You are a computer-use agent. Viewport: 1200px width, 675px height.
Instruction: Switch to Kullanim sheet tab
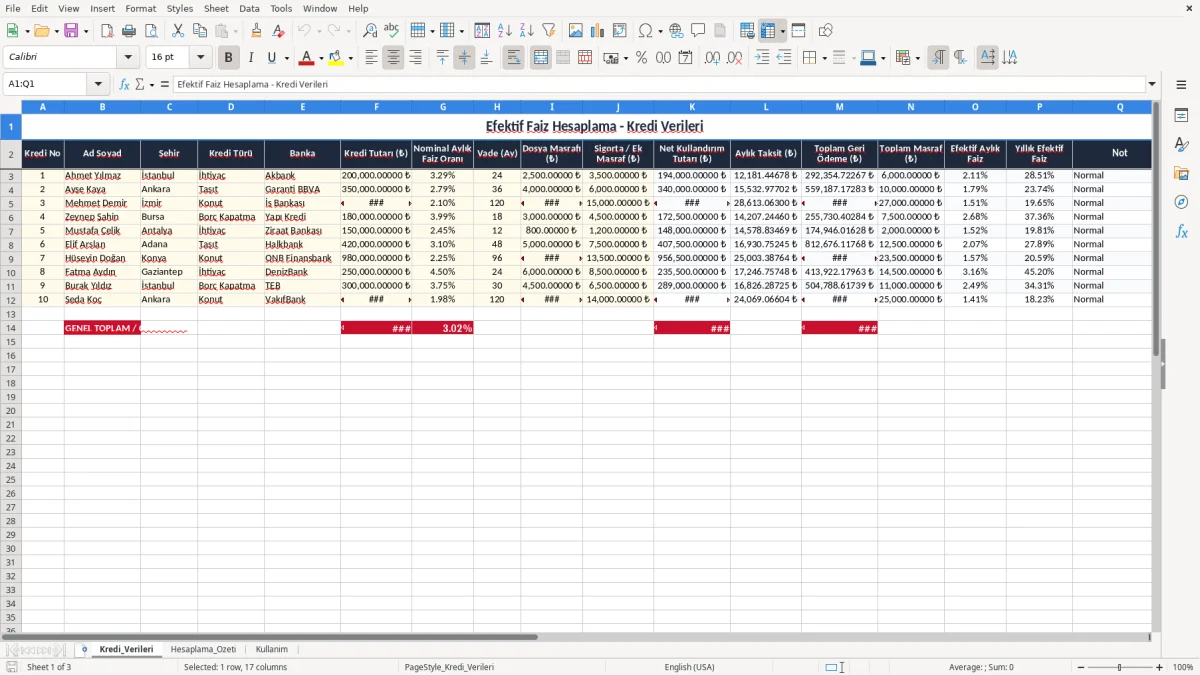coord(271,649)
